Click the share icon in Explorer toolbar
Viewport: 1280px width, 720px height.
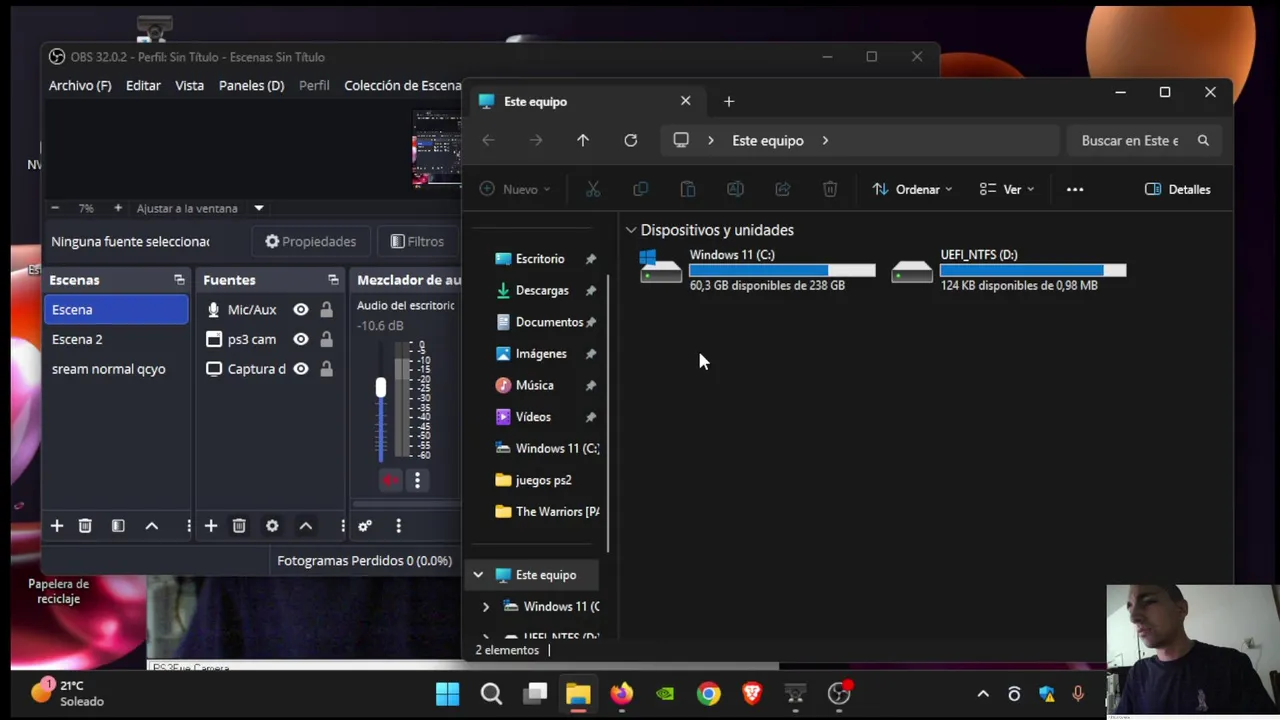[783, 189]
